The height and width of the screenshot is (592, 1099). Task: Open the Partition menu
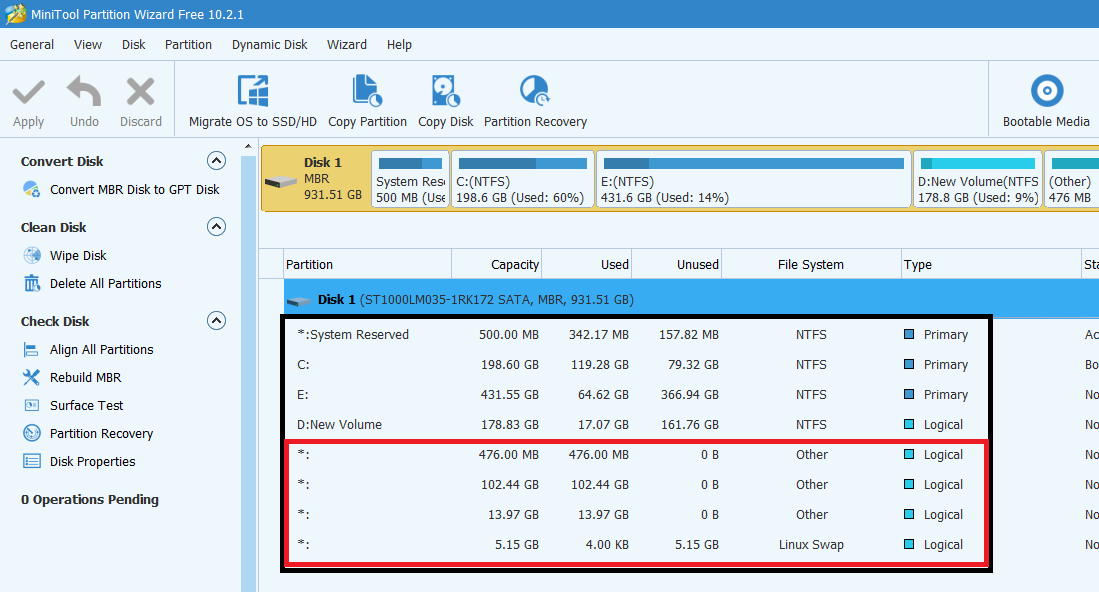pos(188,44)
